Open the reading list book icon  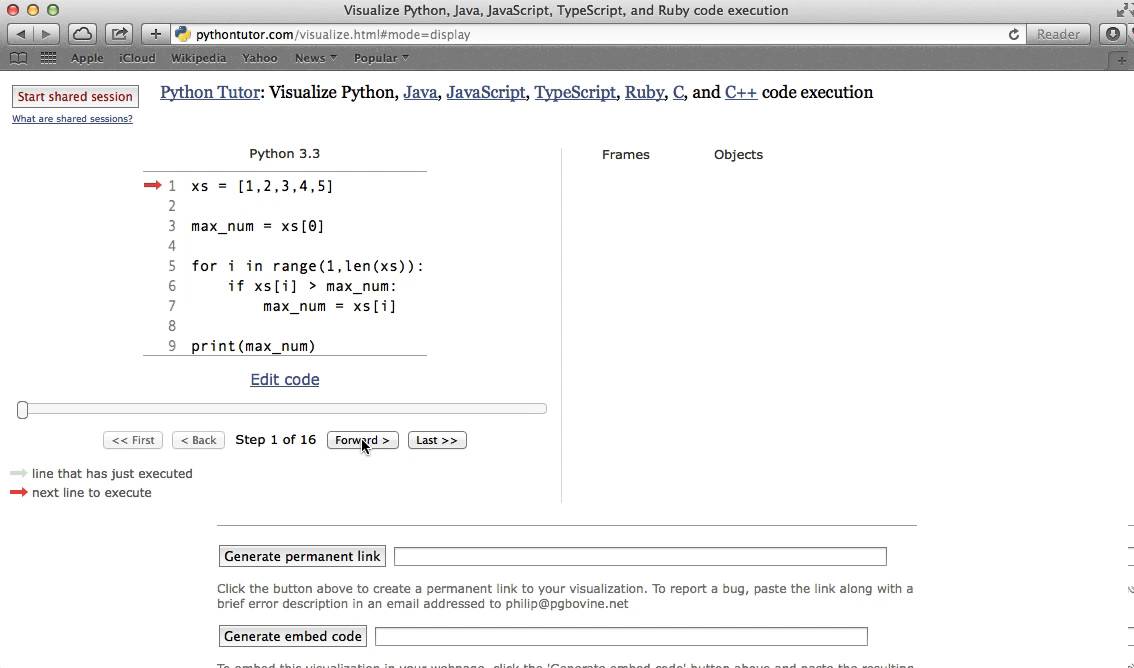coord(19,58)
